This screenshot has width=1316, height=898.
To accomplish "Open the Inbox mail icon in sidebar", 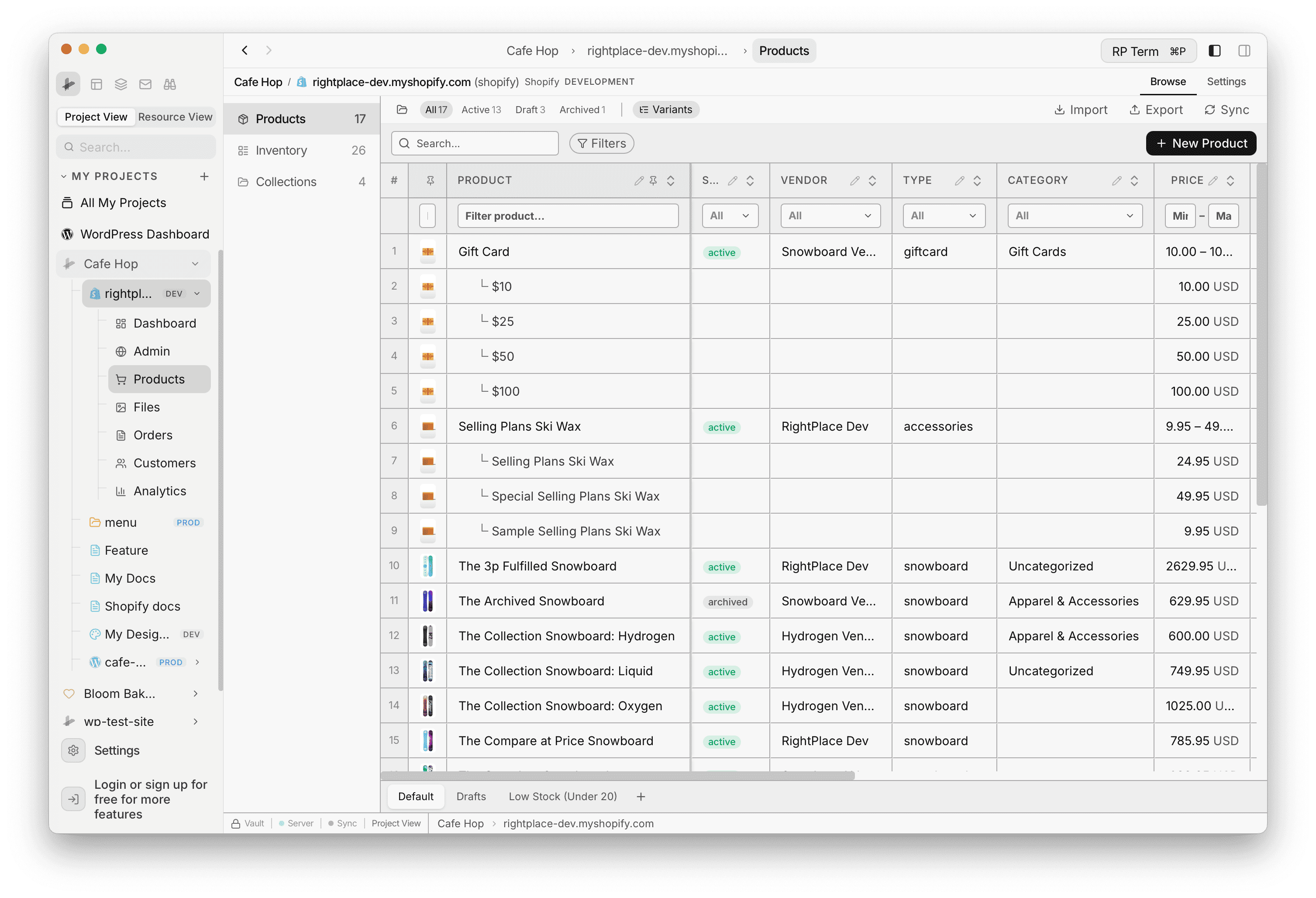I will [x=145, y=84].
